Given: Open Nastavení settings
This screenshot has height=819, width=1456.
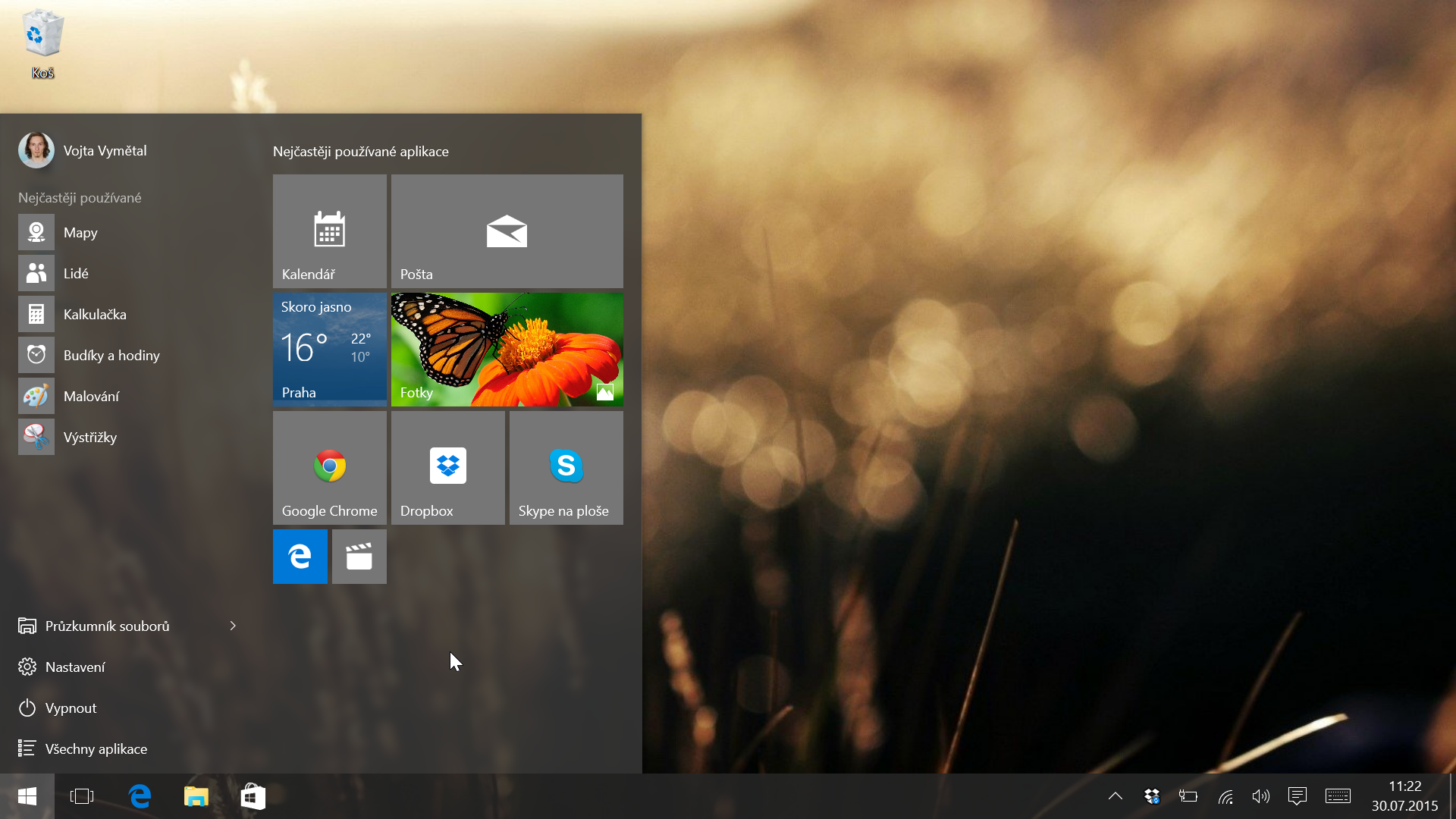Looking at the screenshot, I should click(74, 667).
